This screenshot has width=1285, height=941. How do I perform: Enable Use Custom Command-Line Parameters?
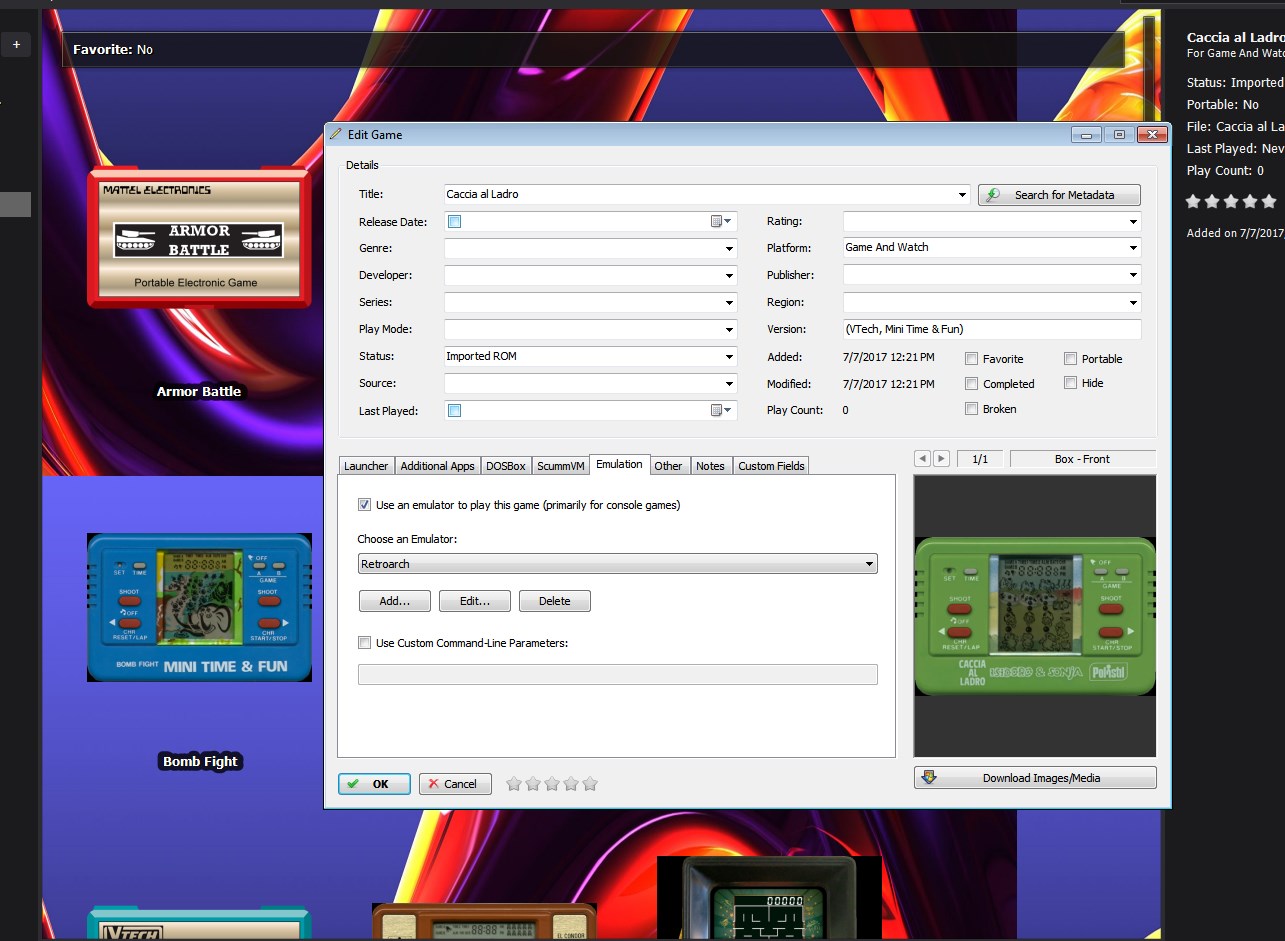364,643
